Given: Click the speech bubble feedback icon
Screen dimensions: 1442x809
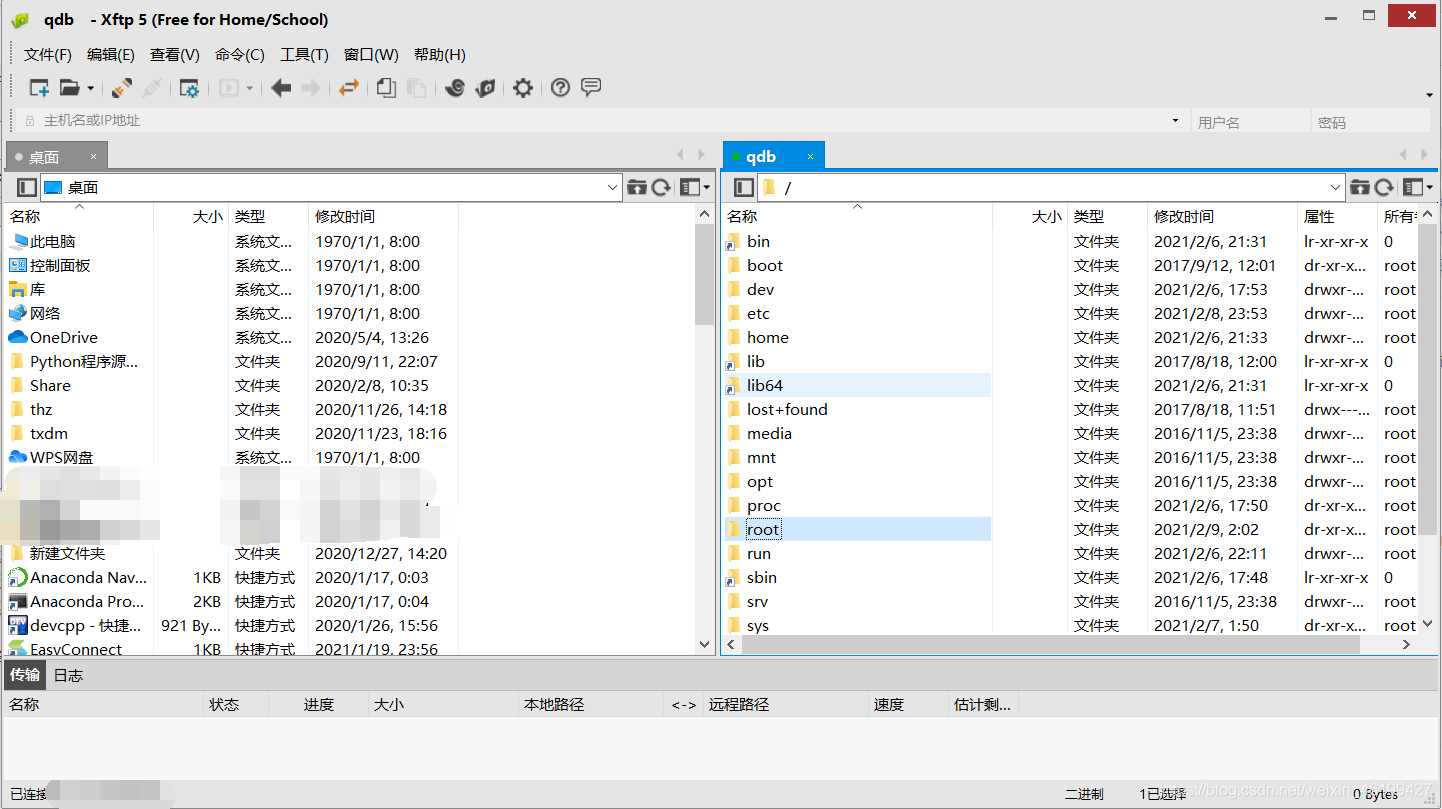Looking at the screenshot, I should click(591, 87).
